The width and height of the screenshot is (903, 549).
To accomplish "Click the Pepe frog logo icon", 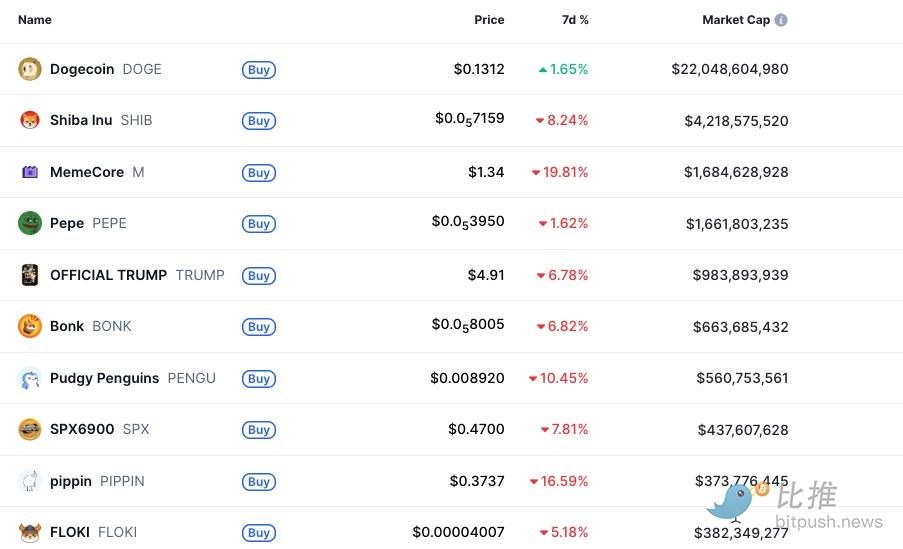I will pyautogui.click(x=30, y=223).
